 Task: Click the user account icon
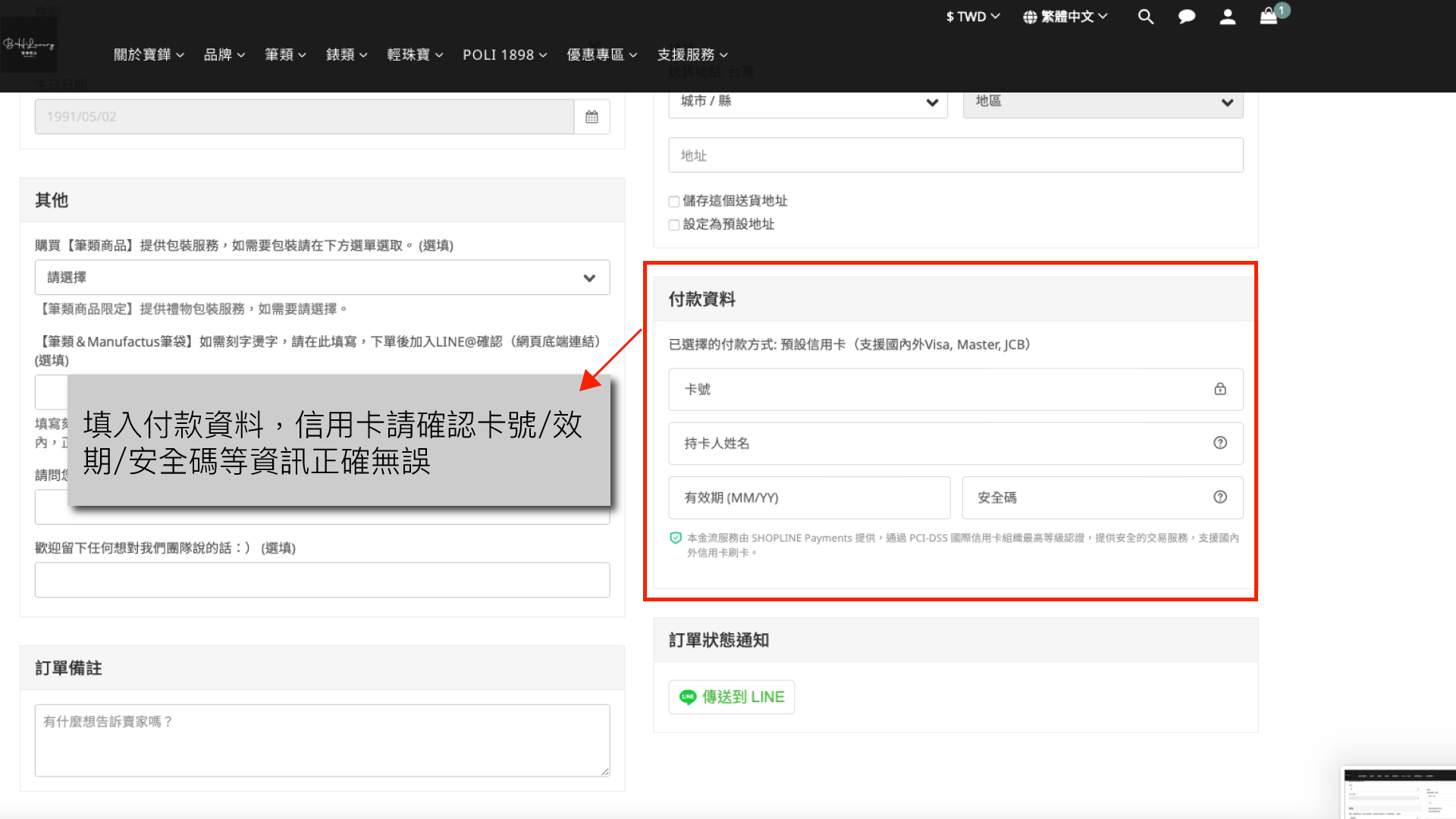(1228, 17)
